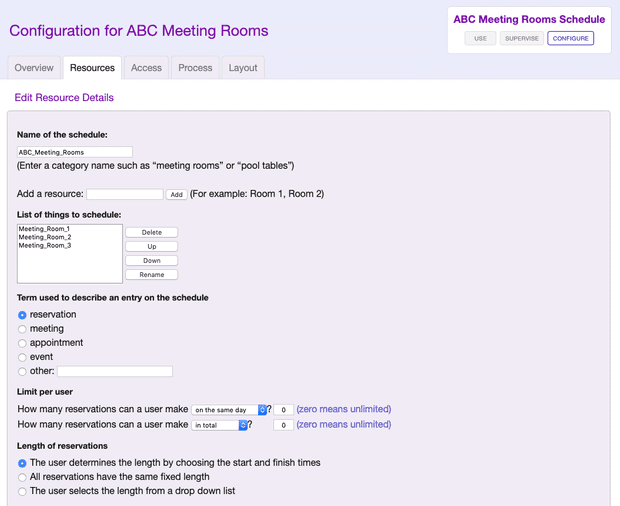This screenshot has height=506, width=620.
Task: Click the 'zero means unlimited' note beside 'in total'
Action: click(x=344, y=425)
